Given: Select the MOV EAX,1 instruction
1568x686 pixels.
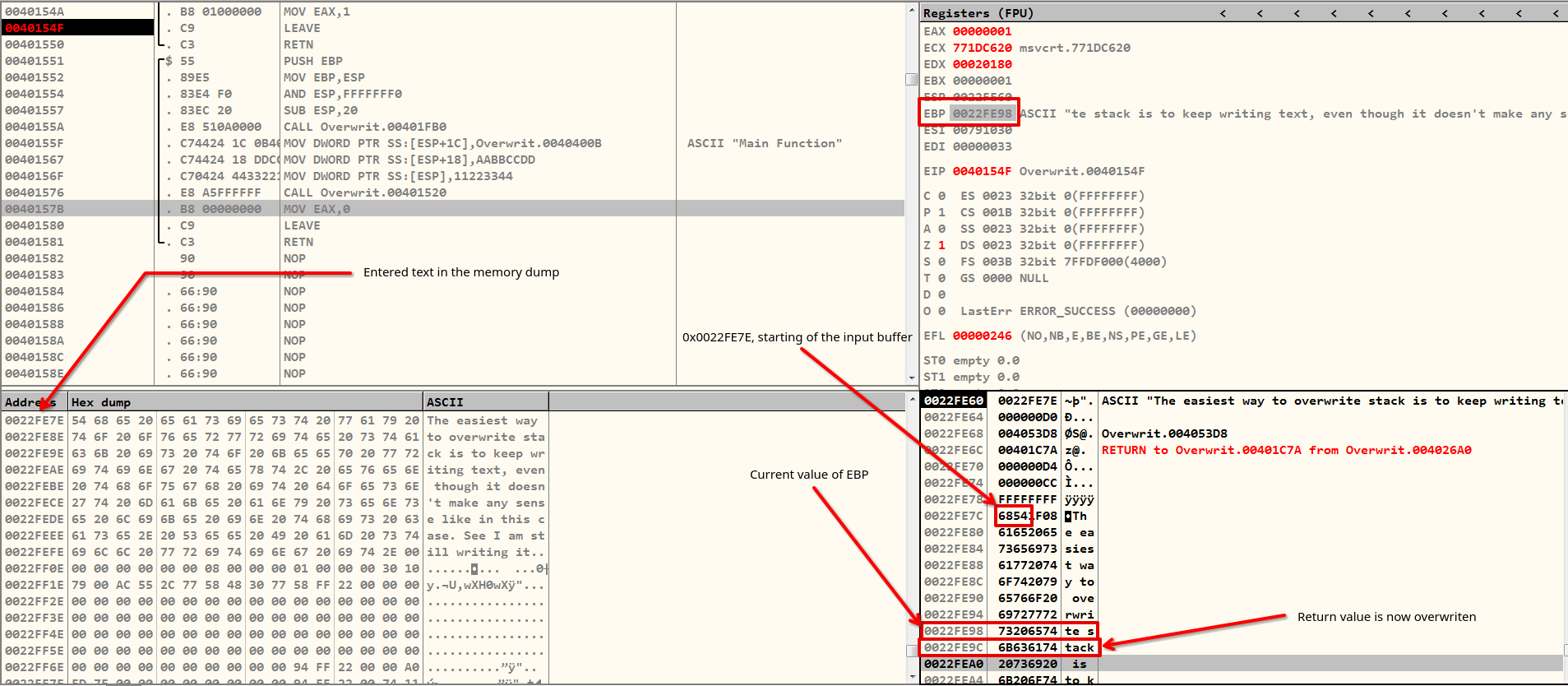Looking at the screenshot, I should click(x=317, y=12).
